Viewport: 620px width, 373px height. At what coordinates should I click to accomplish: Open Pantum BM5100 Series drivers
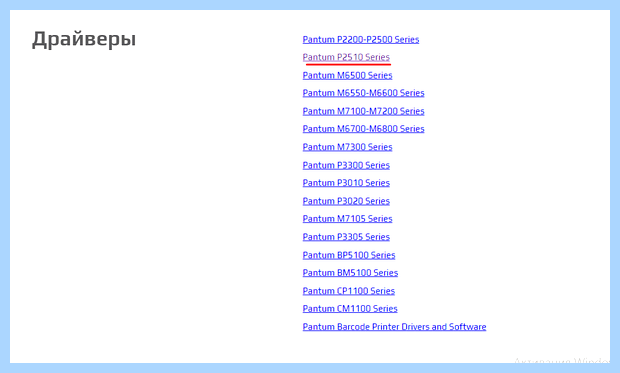coord(350,273)
